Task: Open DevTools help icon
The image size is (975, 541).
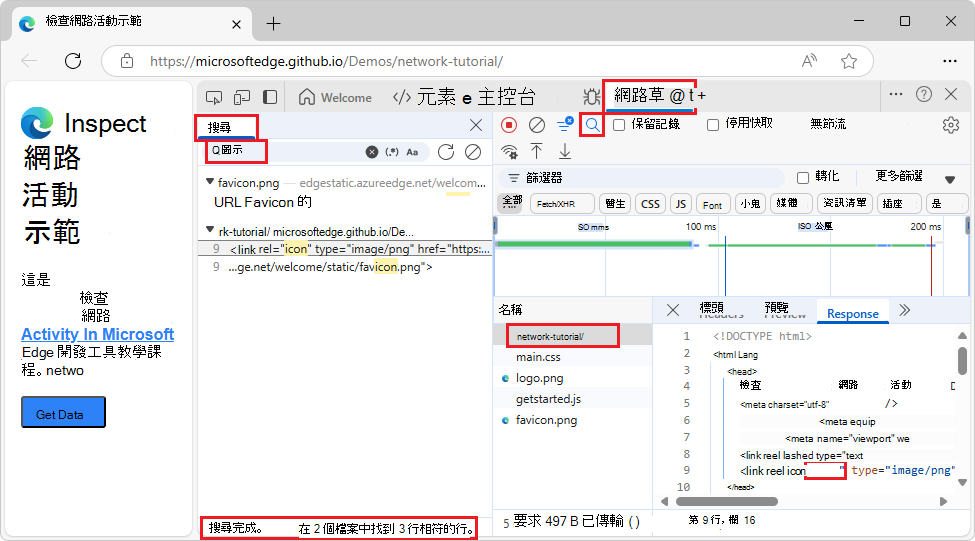Action: [x=924, y=95]
